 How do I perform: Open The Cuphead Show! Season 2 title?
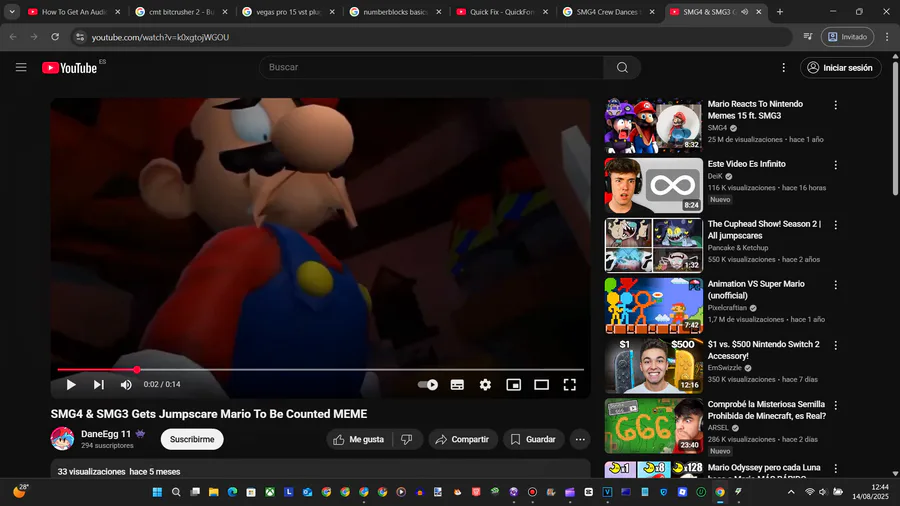[x=764, y=229]
